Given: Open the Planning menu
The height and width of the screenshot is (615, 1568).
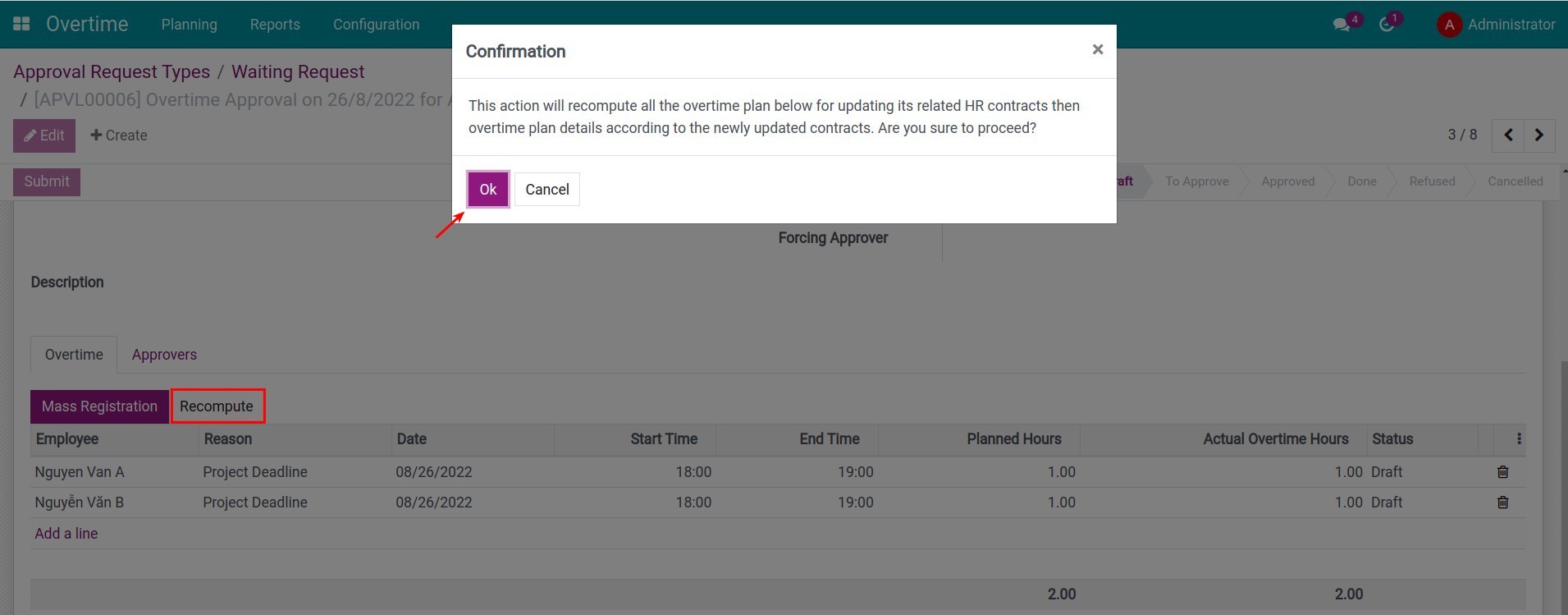Looking at the screenshot, I should pos(189,25).
